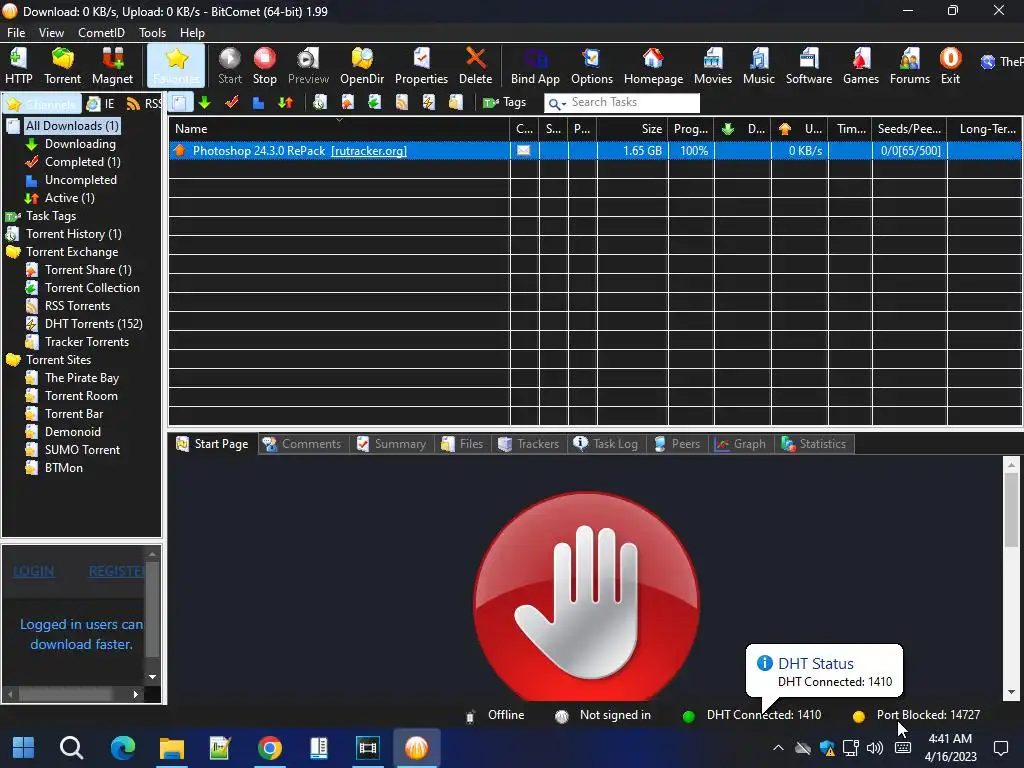Open Google Chrome from the taskbar
Image resolution: width=1024 pixels, height=768 pixels.
tap(270, 748)
